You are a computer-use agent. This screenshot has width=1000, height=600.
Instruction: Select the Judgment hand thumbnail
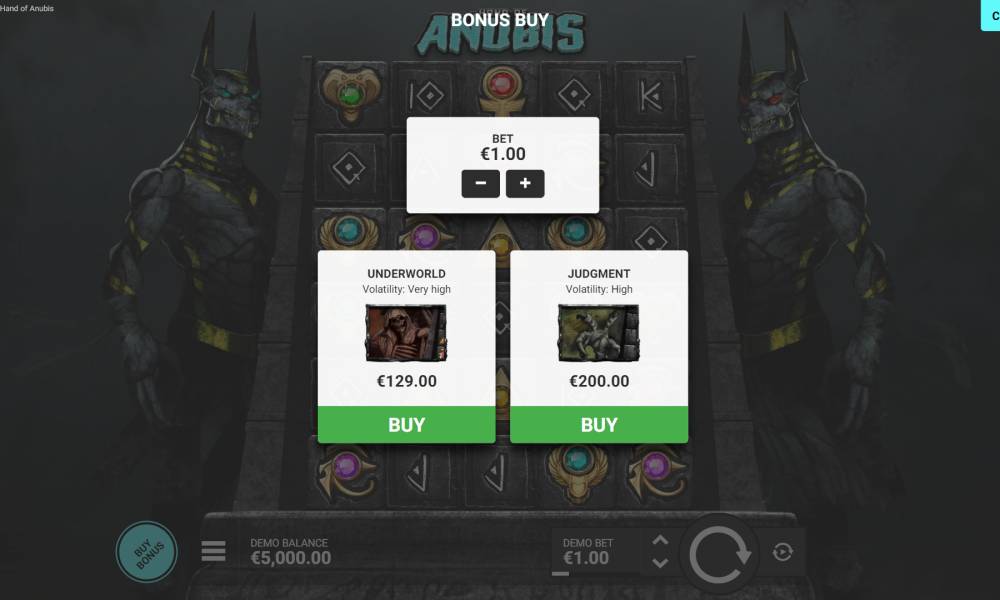[x=599, y=333]
